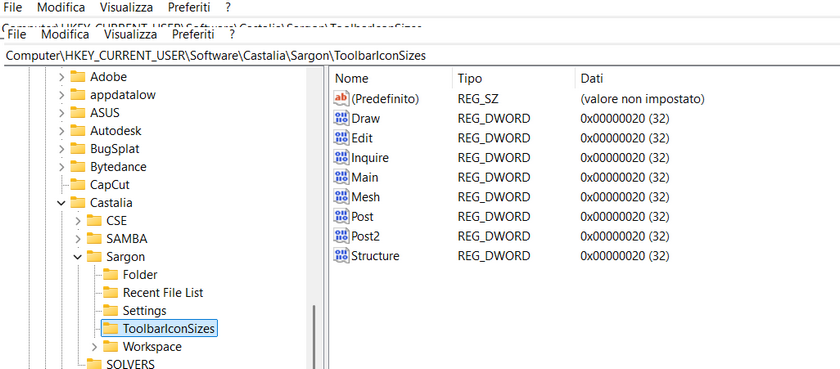This screenshot has height=369, width=840.
Task: Expand the Workspace subkey
Action: coord(95,347)
